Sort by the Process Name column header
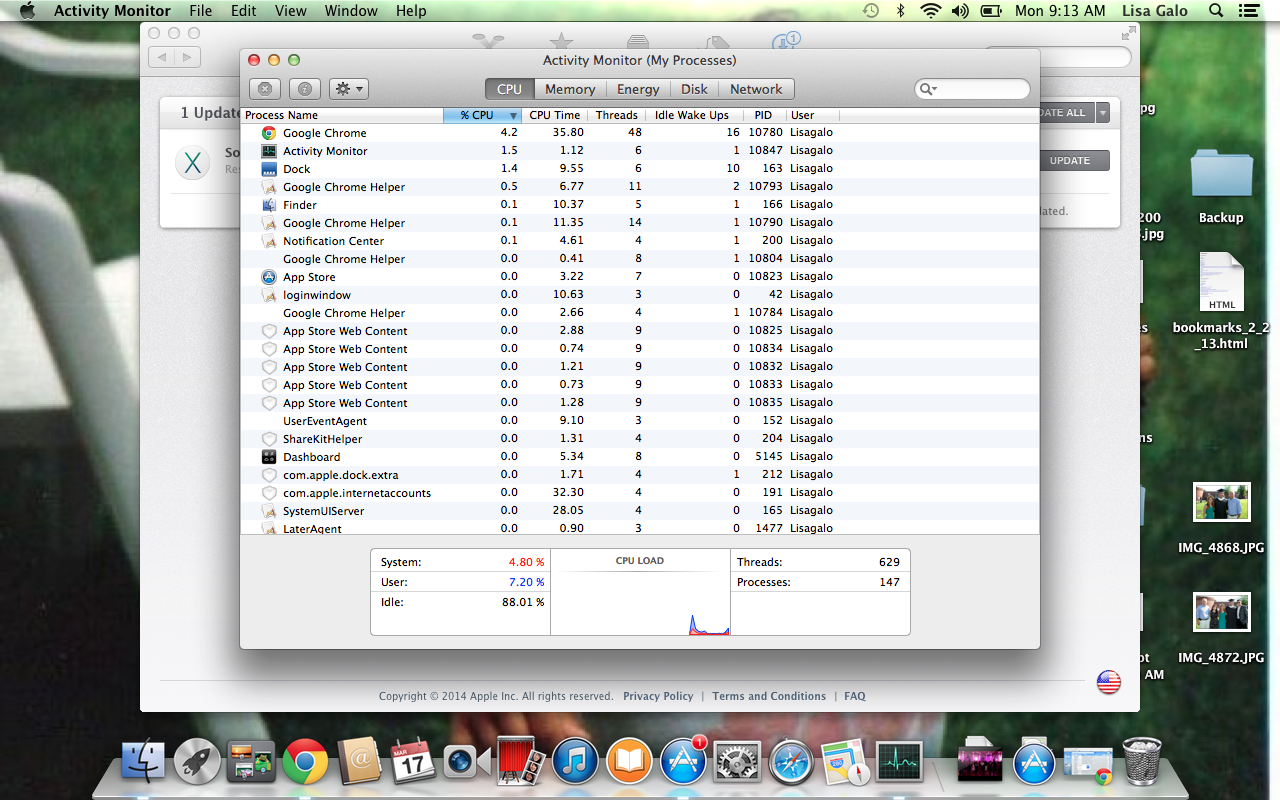 (x=342, y=115)
